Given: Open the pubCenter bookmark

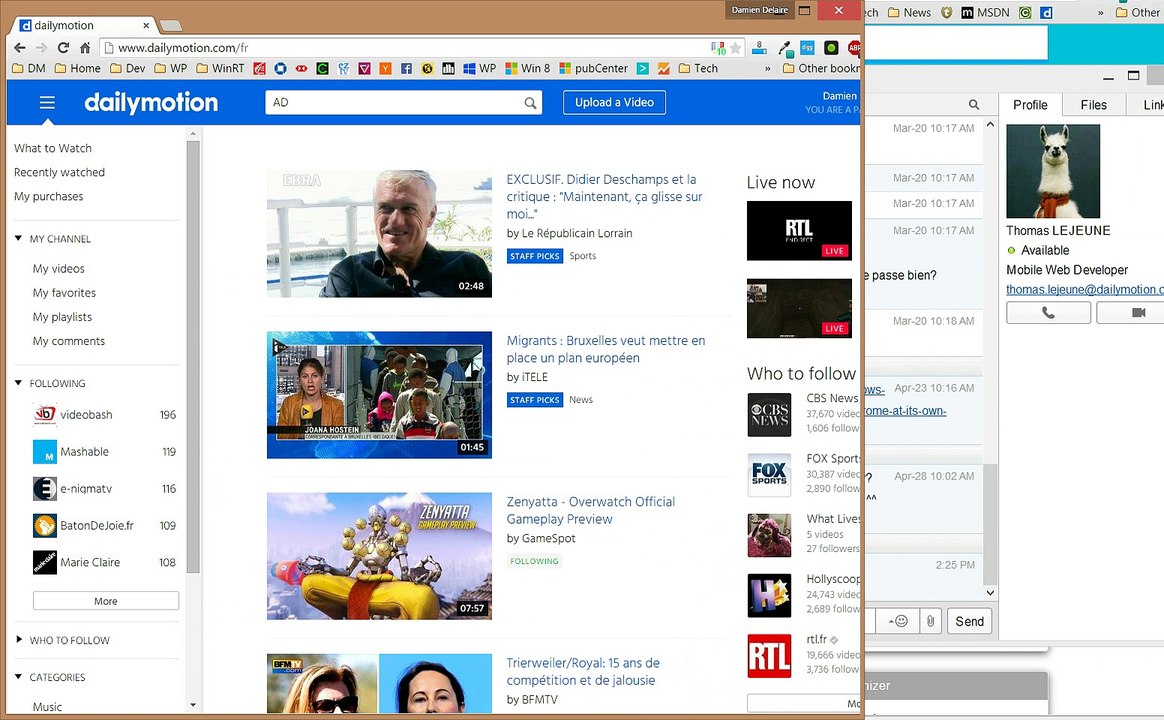Looking at the screenshot, I should click(x=593, y=68).
